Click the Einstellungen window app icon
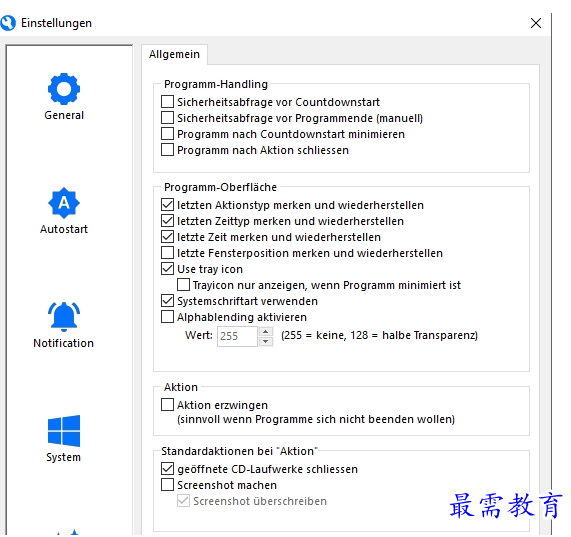 pyautogui.click(x=8, y=23)
